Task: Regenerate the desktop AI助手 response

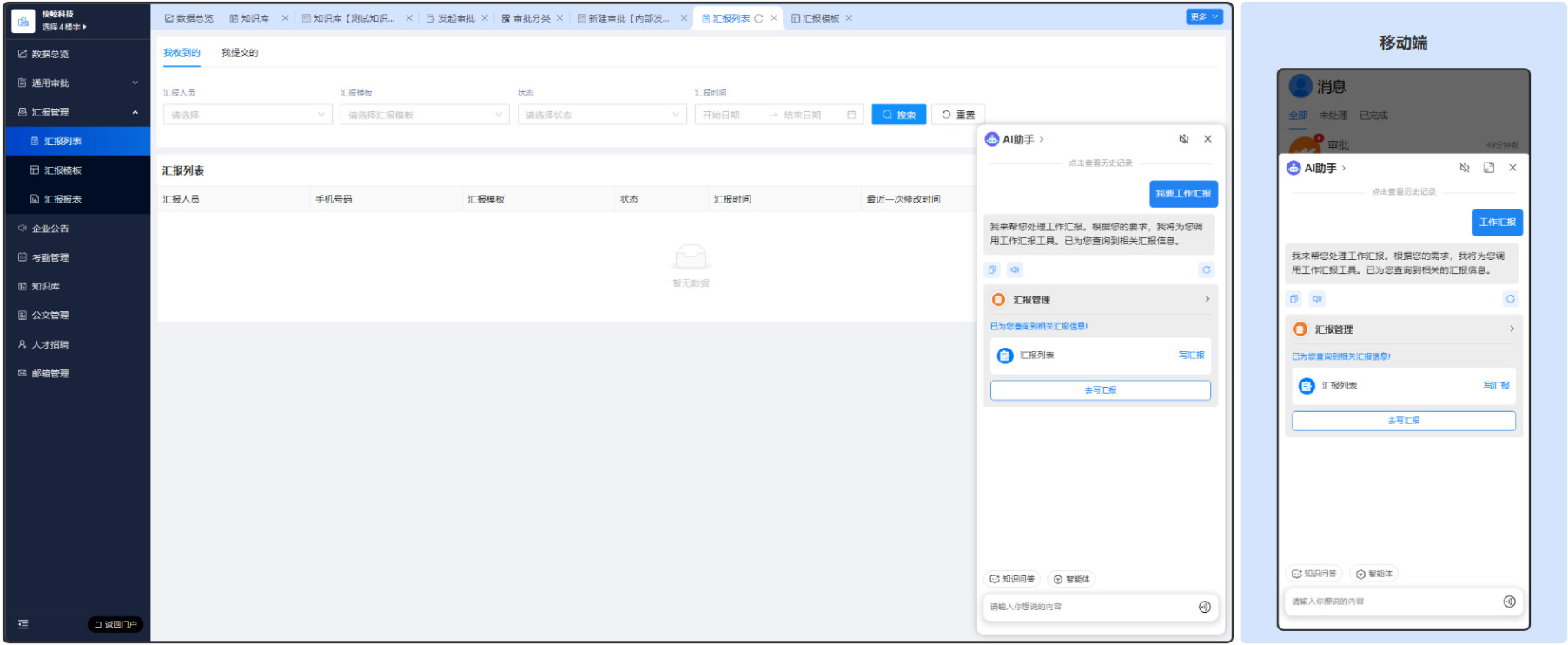Action: click(x=1206, y=269)
